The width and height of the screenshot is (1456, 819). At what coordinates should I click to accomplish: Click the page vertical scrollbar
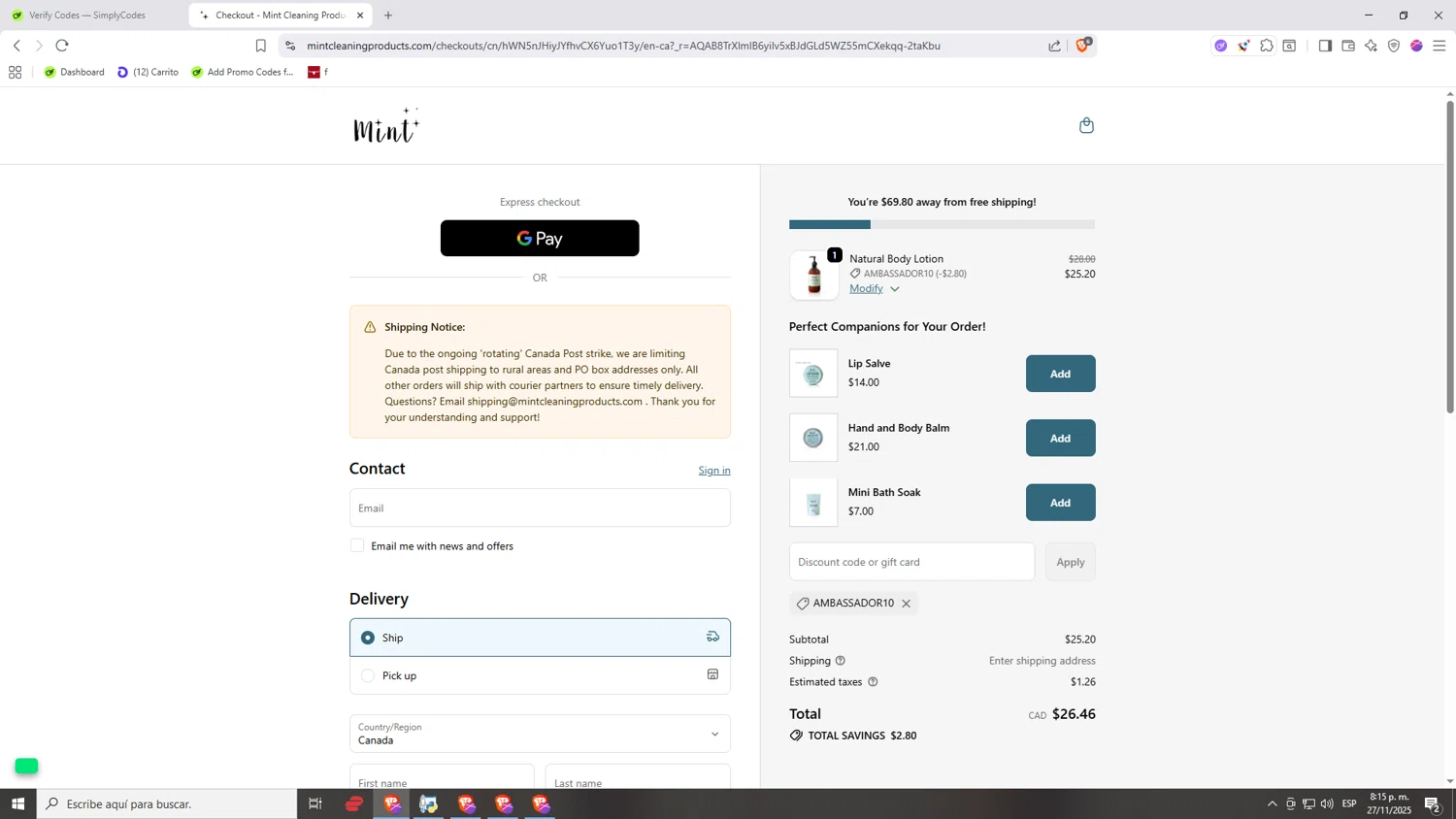1450,257
